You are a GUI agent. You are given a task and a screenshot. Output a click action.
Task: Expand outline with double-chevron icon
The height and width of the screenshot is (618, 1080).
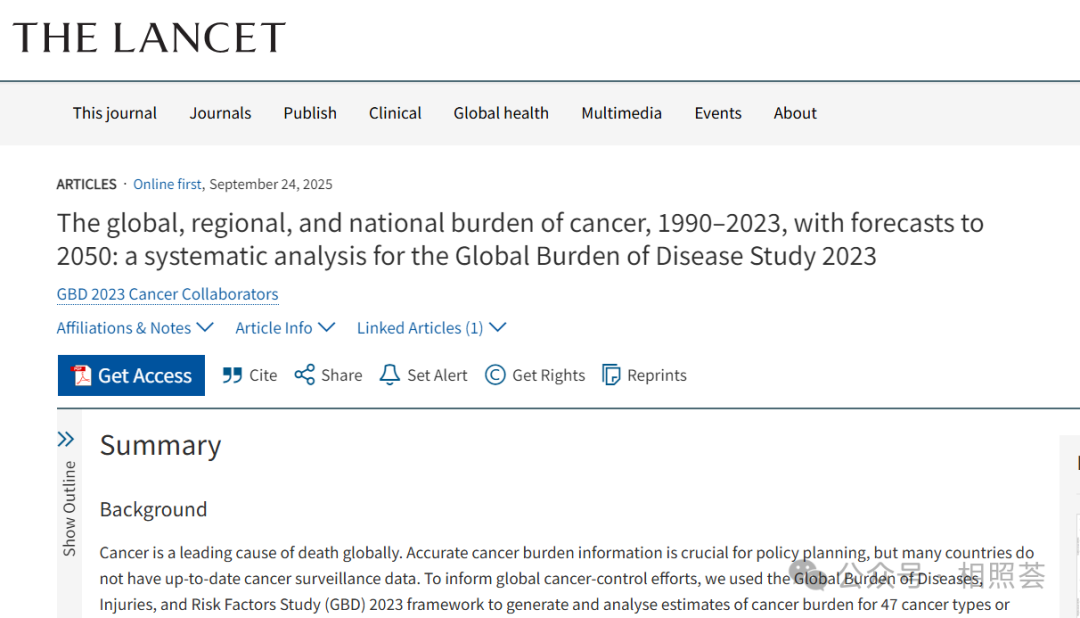[x=66, y=439]
